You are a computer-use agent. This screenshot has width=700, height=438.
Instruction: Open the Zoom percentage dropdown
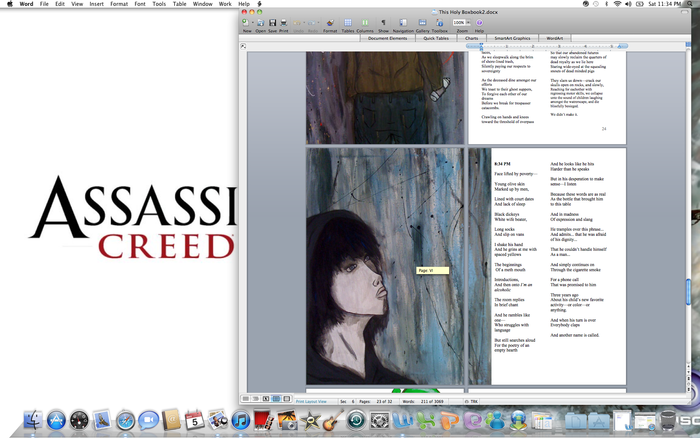tap(468, 22)
